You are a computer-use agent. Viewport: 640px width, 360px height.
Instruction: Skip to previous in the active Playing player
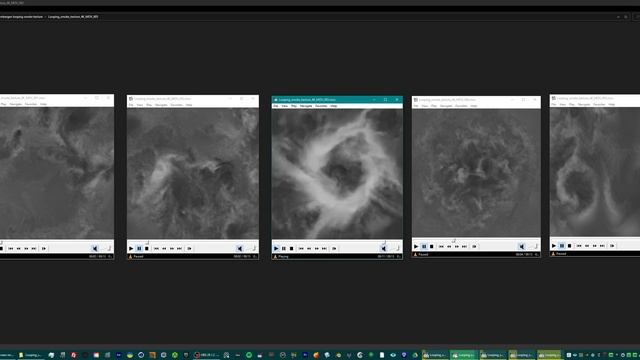[301, 248]
